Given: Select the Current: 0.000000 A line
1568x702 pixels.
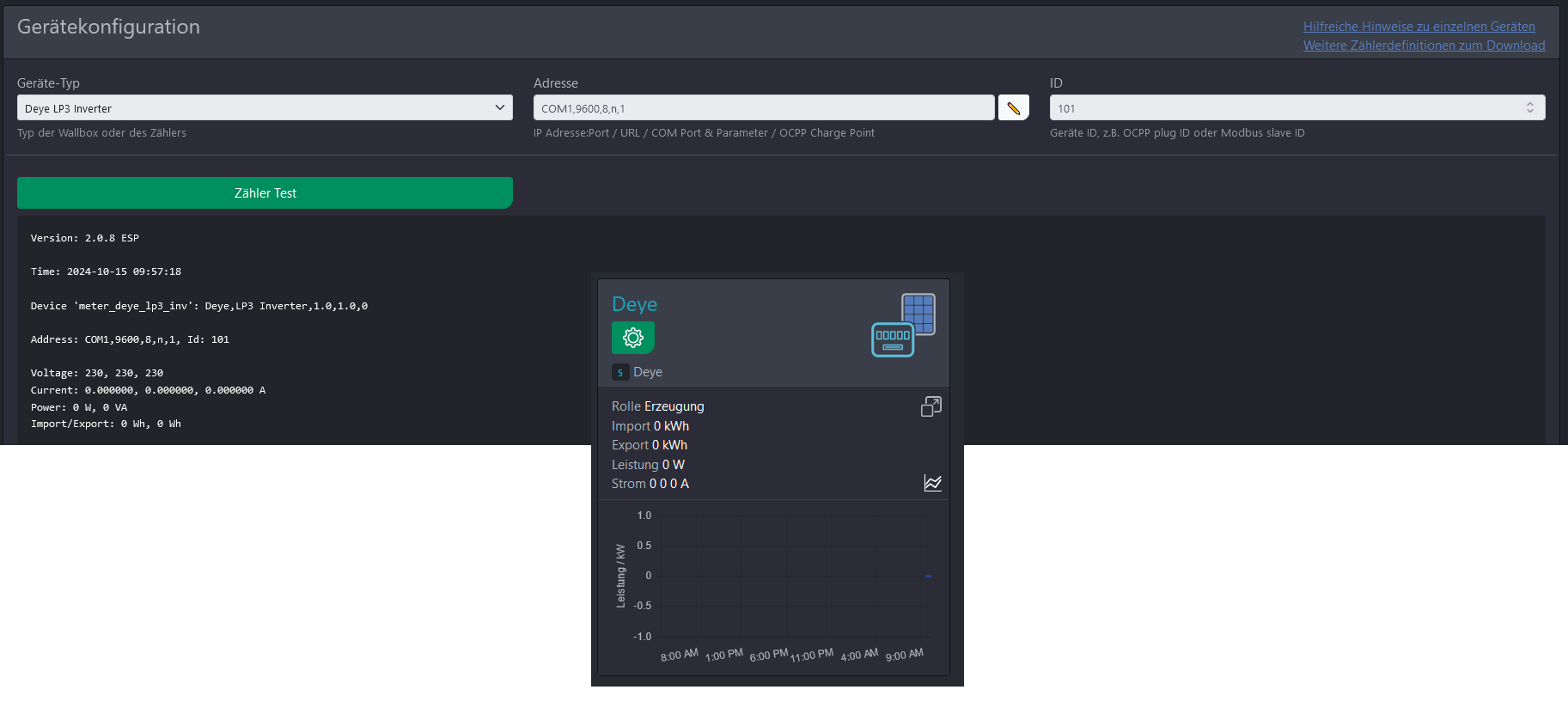Looking at the screenshot, I should pyautogui.click(x=148, y=390).
